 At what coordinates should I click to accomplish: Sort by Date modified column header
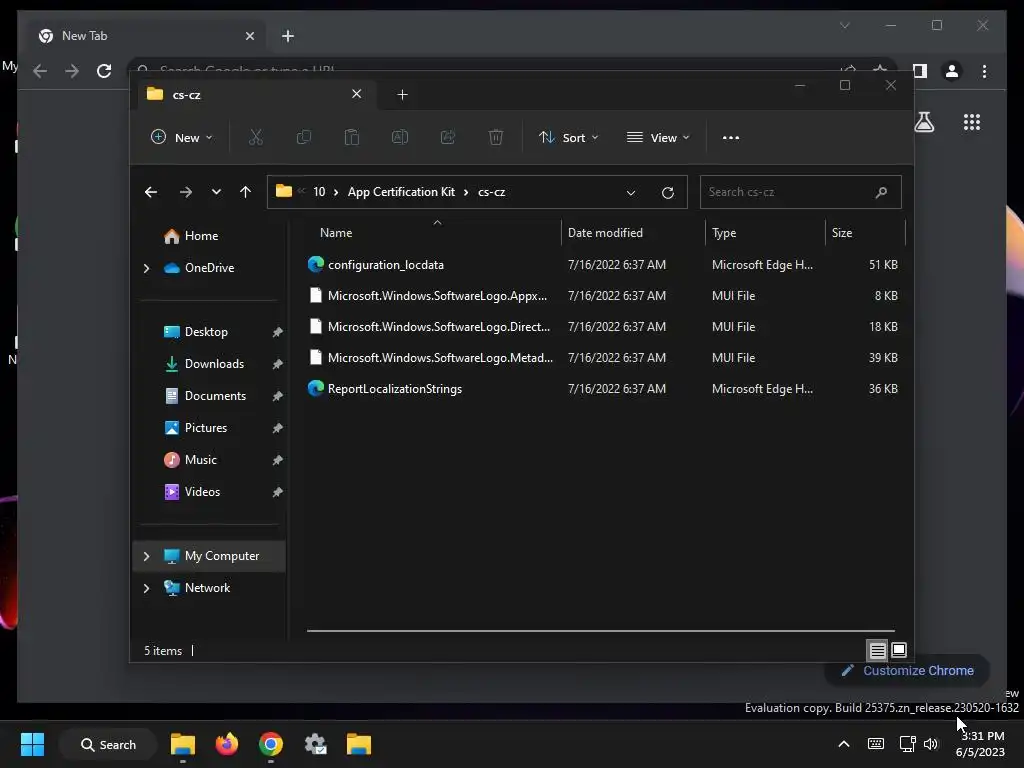tap(633, 233)
